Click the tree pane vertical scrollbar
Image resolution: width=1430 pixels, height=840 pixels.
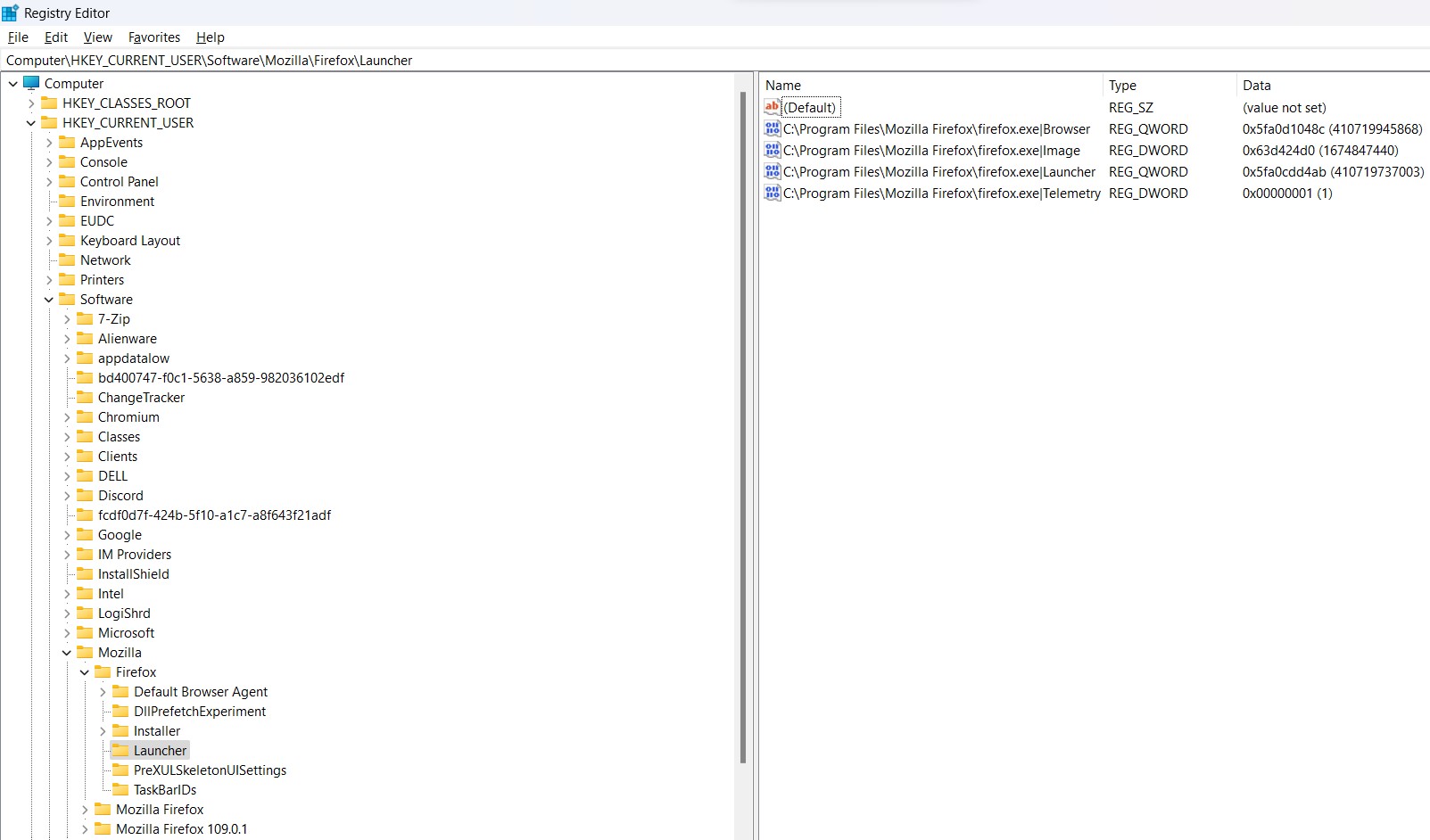pyautogui.click(x=743, y=428)
